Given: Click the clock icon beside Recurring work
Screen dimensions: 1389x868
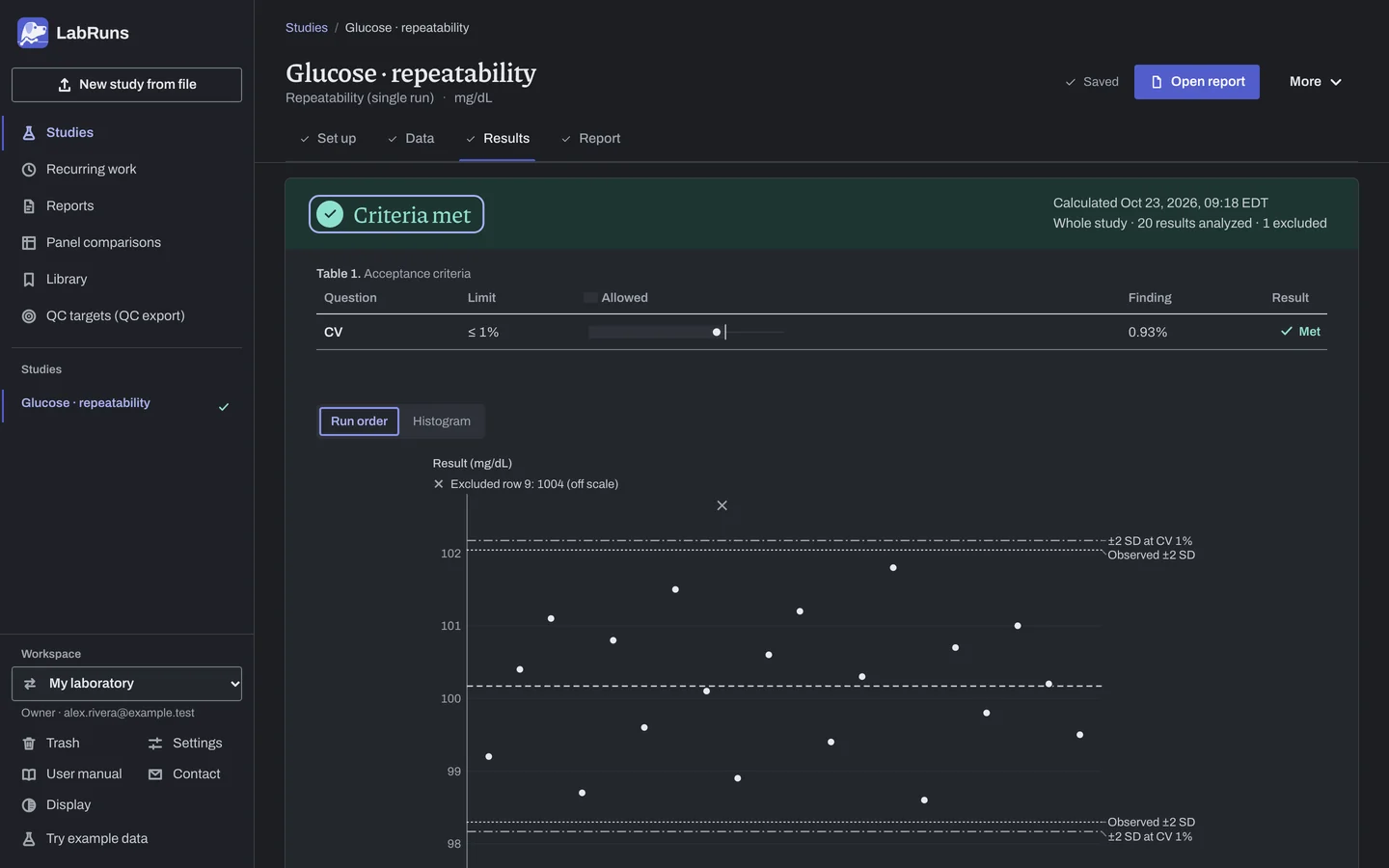Looking at the screenshot, I should 29,170.
